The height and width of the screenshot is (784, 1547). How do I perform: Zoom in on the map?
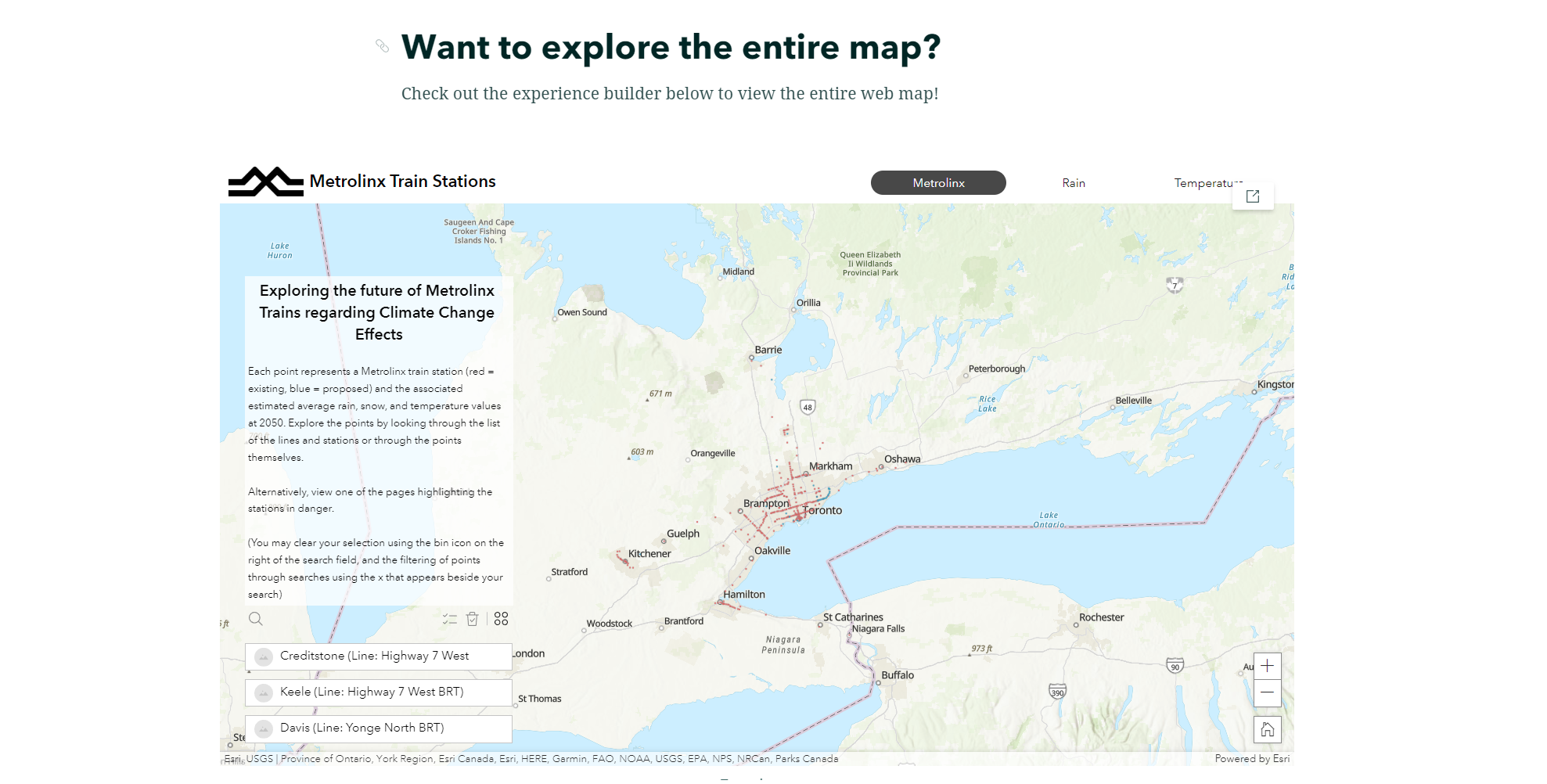[x=1267, y=666]
